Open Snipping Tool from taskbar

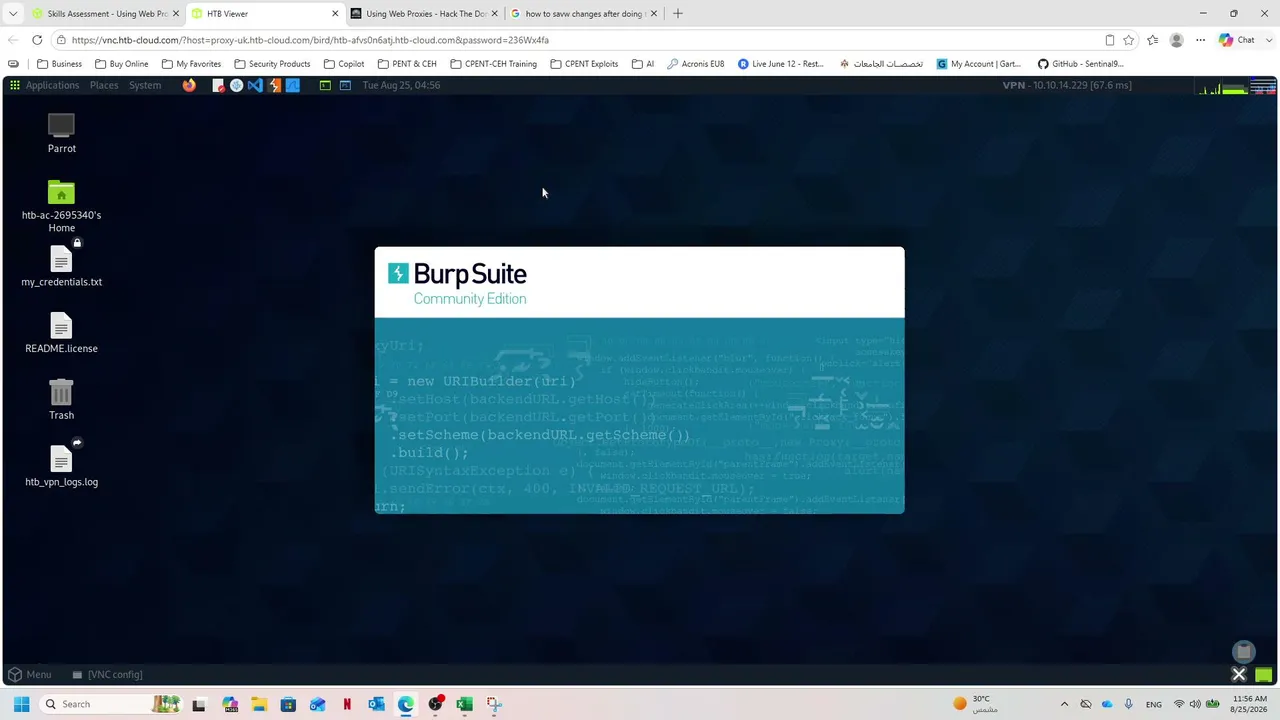point(494,704)
